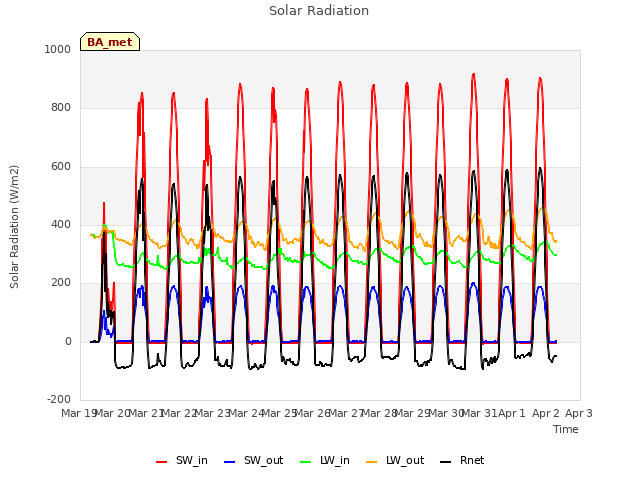Click the 400 y-axis tick label
640x480 pixels.
pos(61,224)
